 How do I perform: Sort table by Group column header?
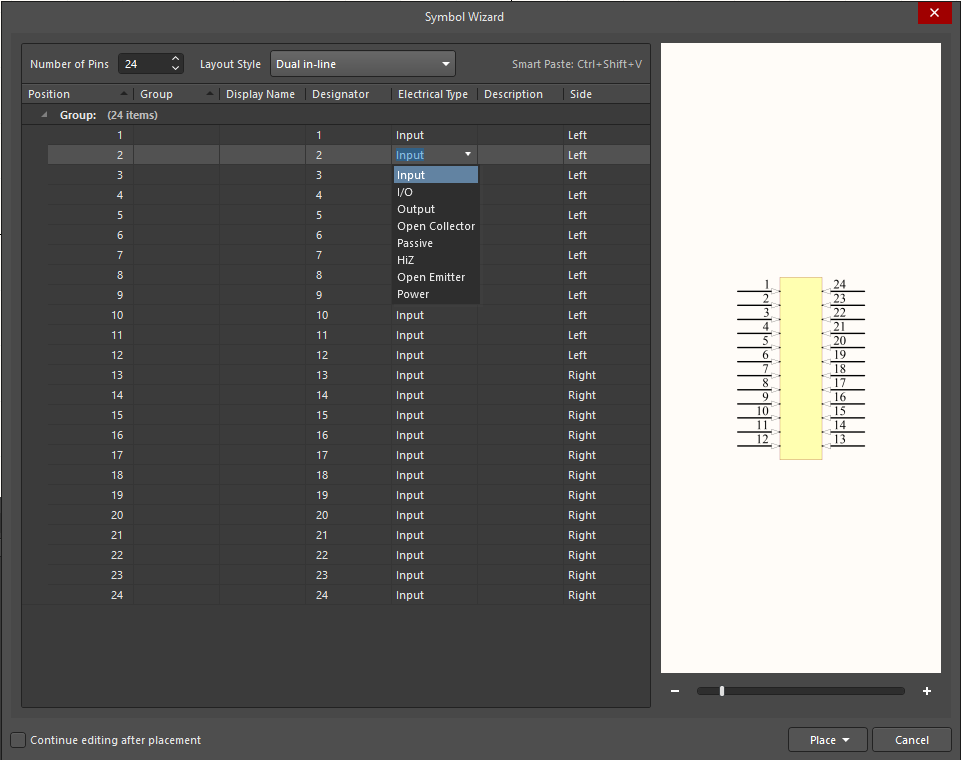177,94
